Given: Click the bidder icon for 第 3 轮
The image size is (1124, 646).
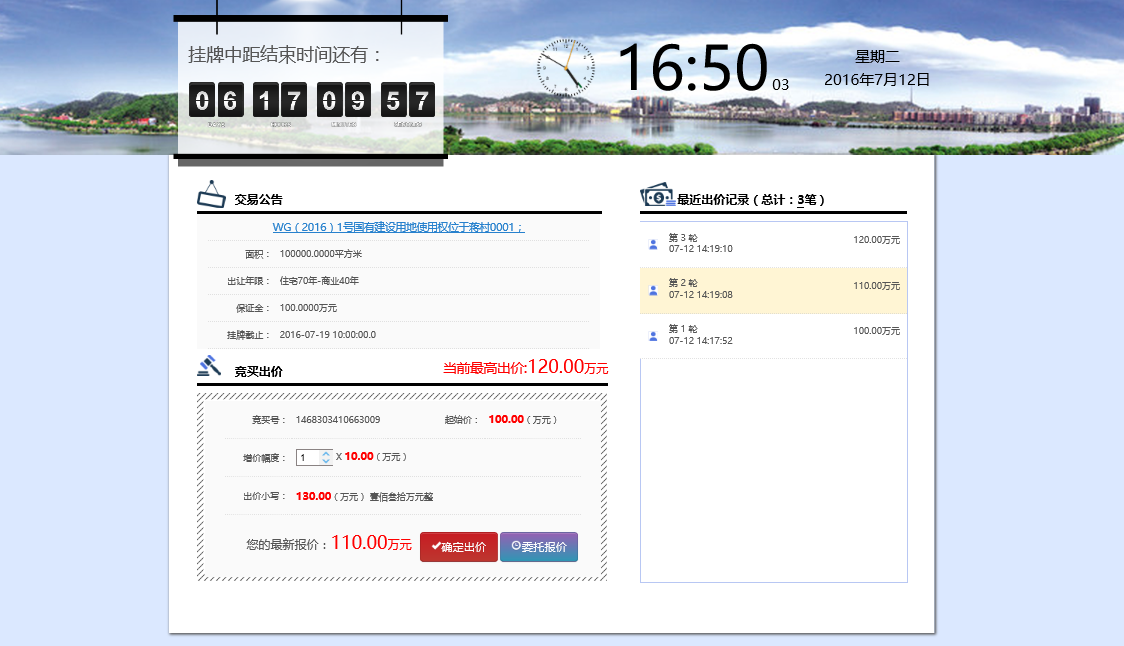Looking at the screenshot, I should pyautogui.click(x=653, y=244).
